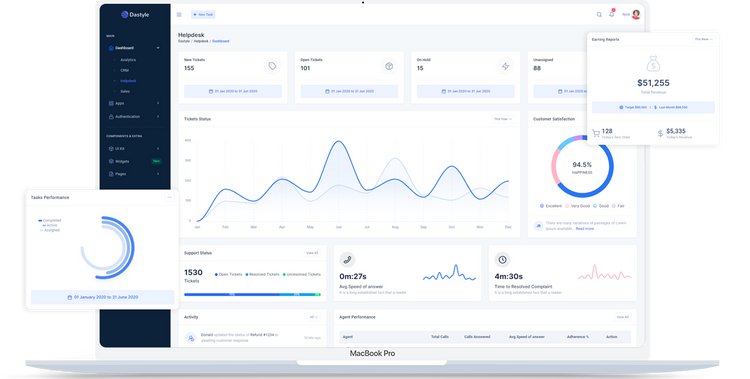The image size is (750, 379).
Task: Open the All dropdown in Activity
Action: 314,317
